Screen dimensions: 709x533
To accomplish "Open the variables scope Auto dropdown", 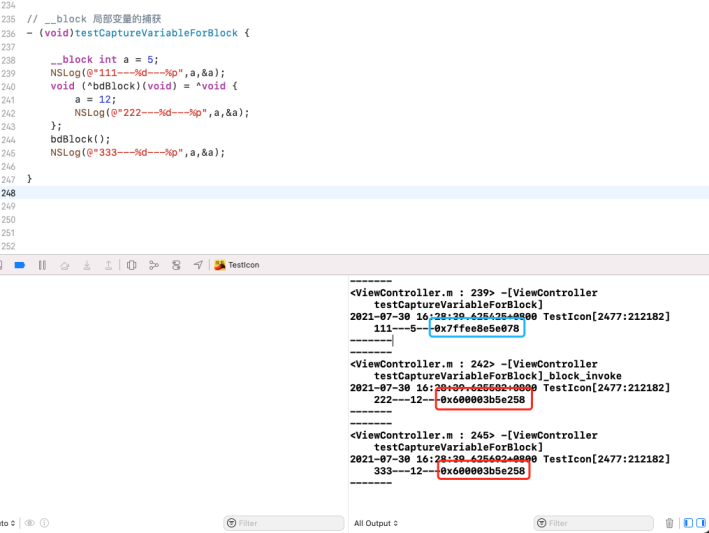I will [x=8, y=523].
